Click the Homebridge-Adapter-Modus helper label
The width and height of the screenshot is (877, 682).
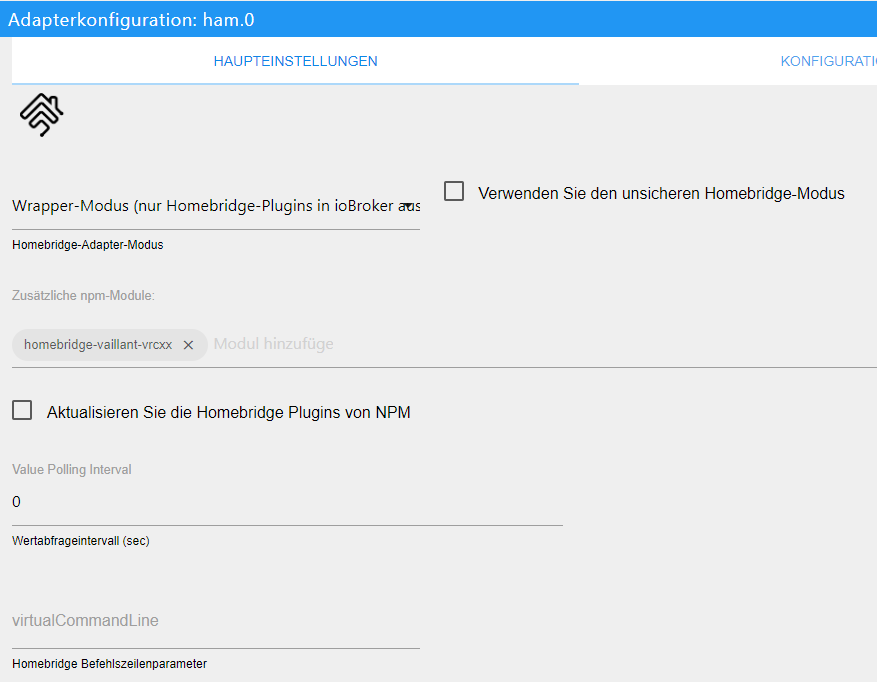(88, 245)
